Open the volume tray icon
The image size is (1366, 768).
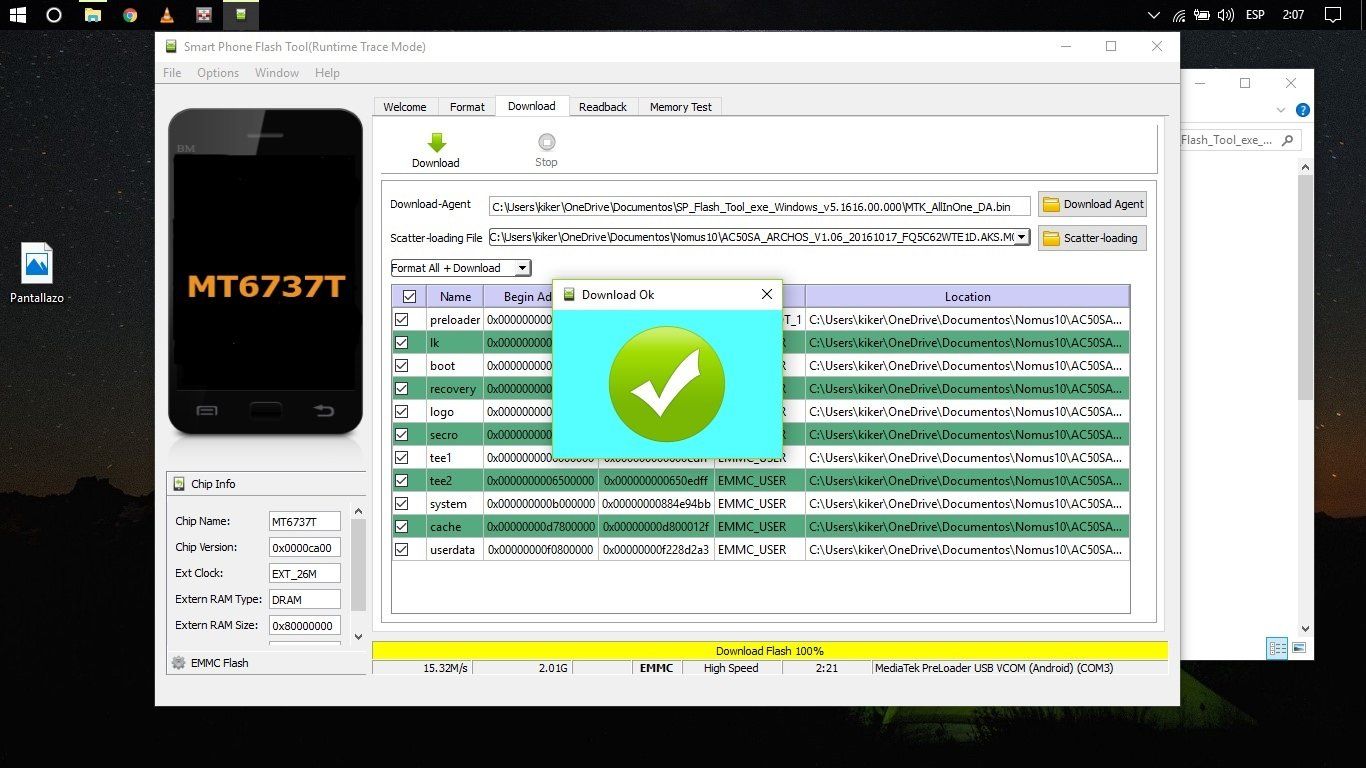pyautogui.click(x=1225, y=15)
